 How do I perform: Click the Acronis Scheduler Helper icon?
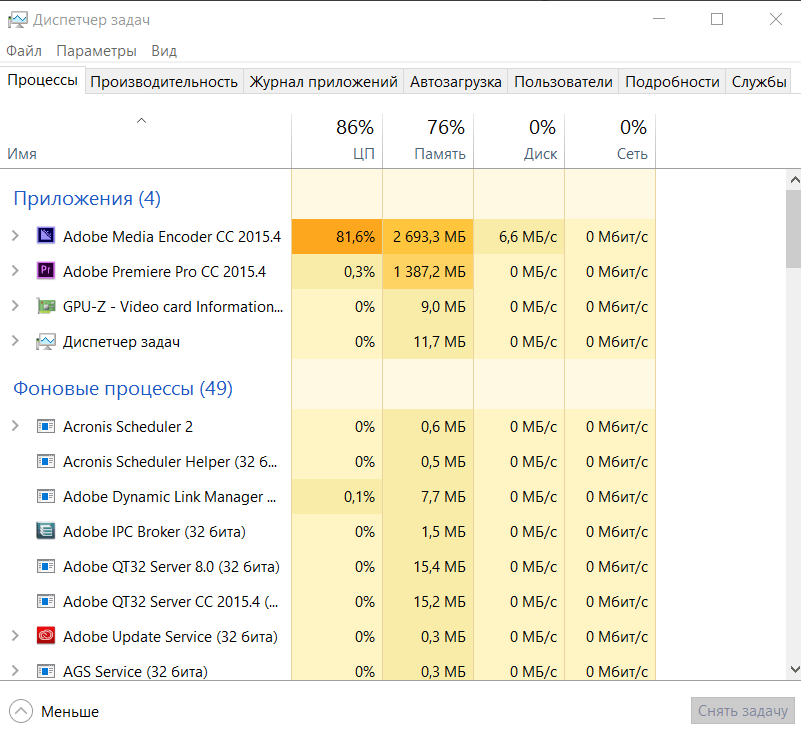click(46, 461)
